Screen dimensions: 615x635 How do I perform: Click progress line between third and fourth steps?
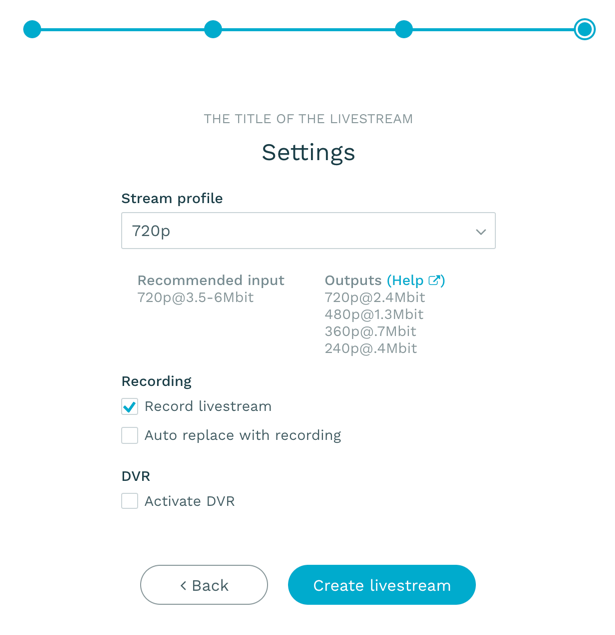pos(493,29)
